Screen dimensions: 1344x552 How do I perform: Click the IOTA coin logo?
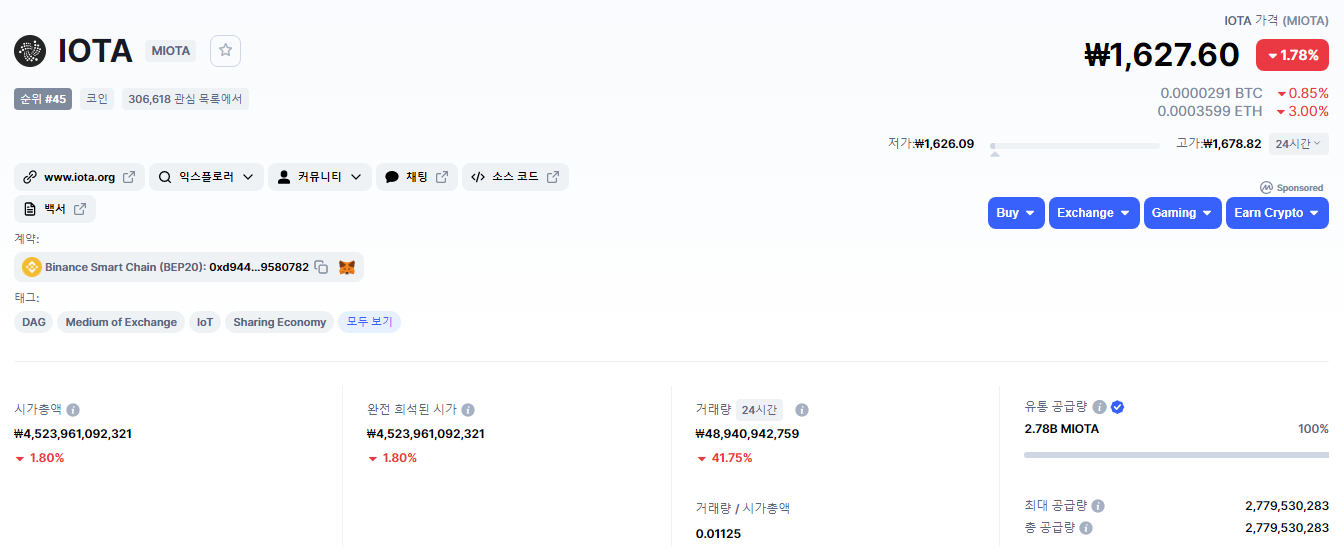point(30,51)
